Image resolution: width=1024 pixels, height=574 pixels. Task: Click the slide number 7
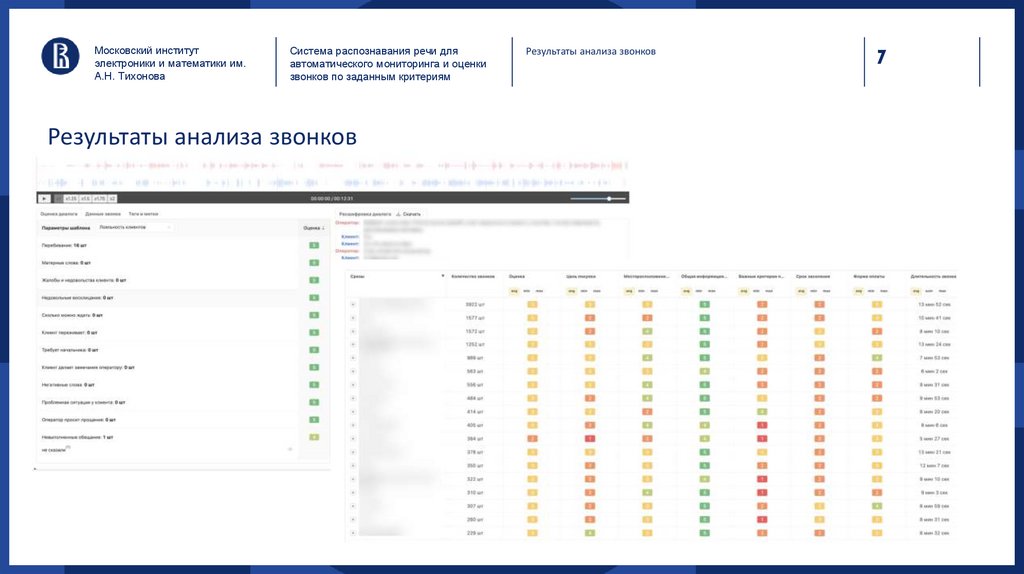(881, 57)
